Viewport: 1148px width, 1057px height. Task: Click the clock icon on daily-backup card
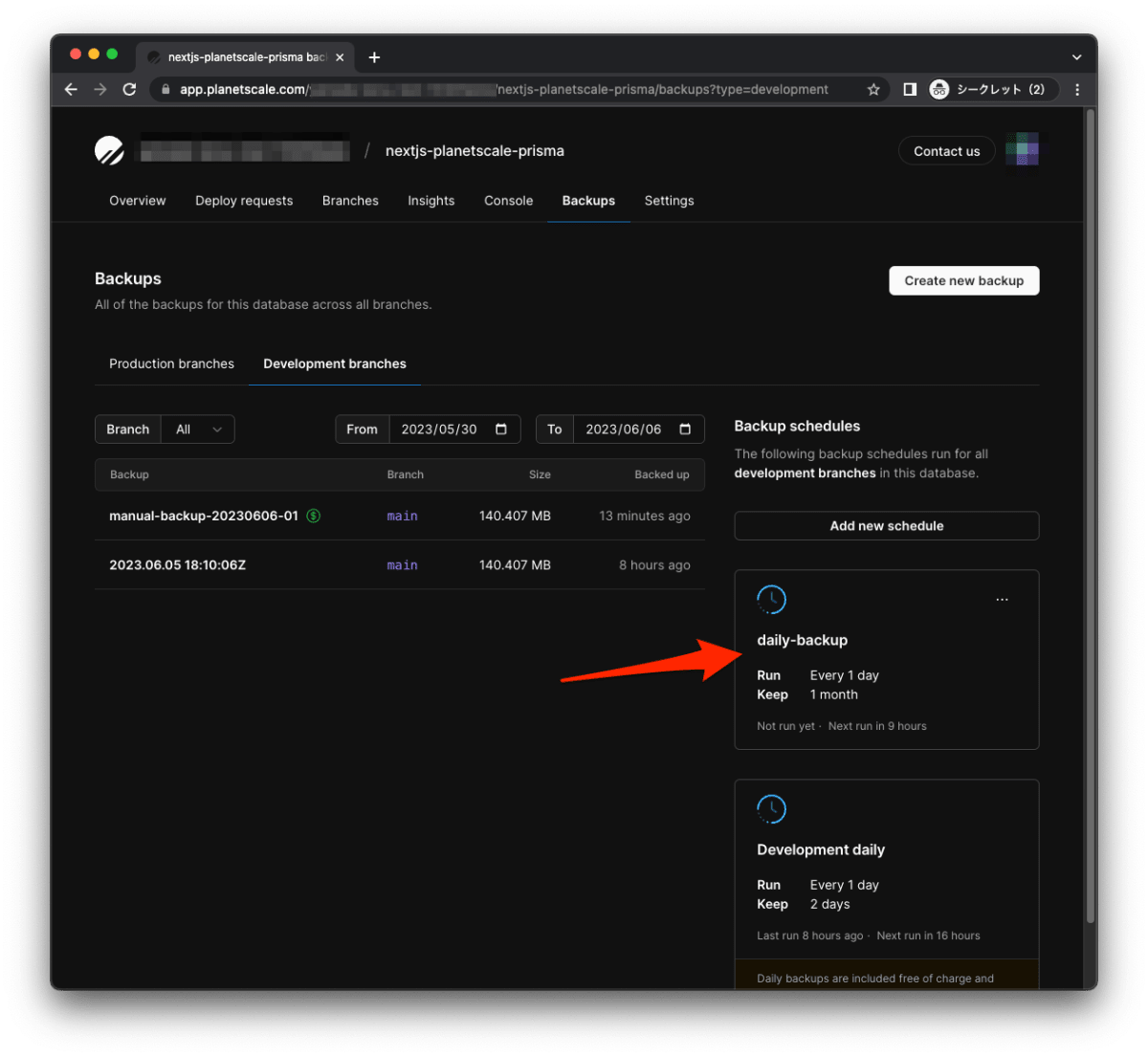[771, 600]
